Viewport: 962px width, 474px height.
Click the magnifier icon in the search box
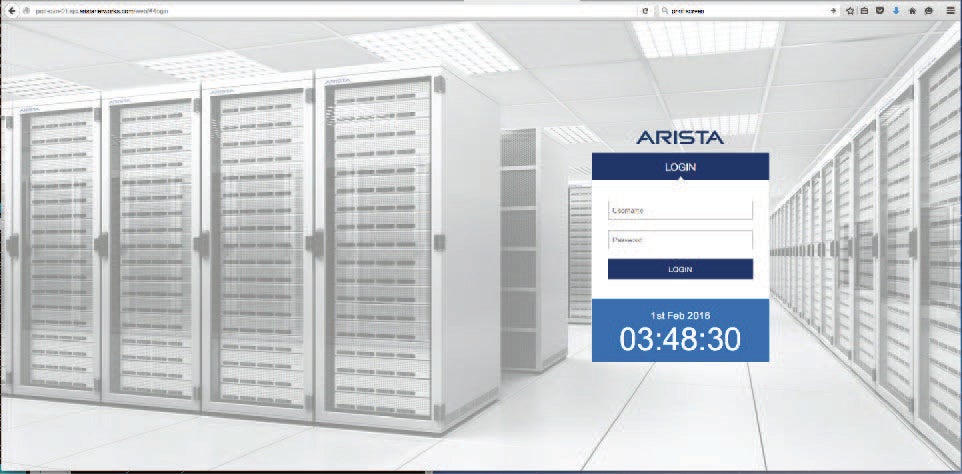(x=664, y=11)
